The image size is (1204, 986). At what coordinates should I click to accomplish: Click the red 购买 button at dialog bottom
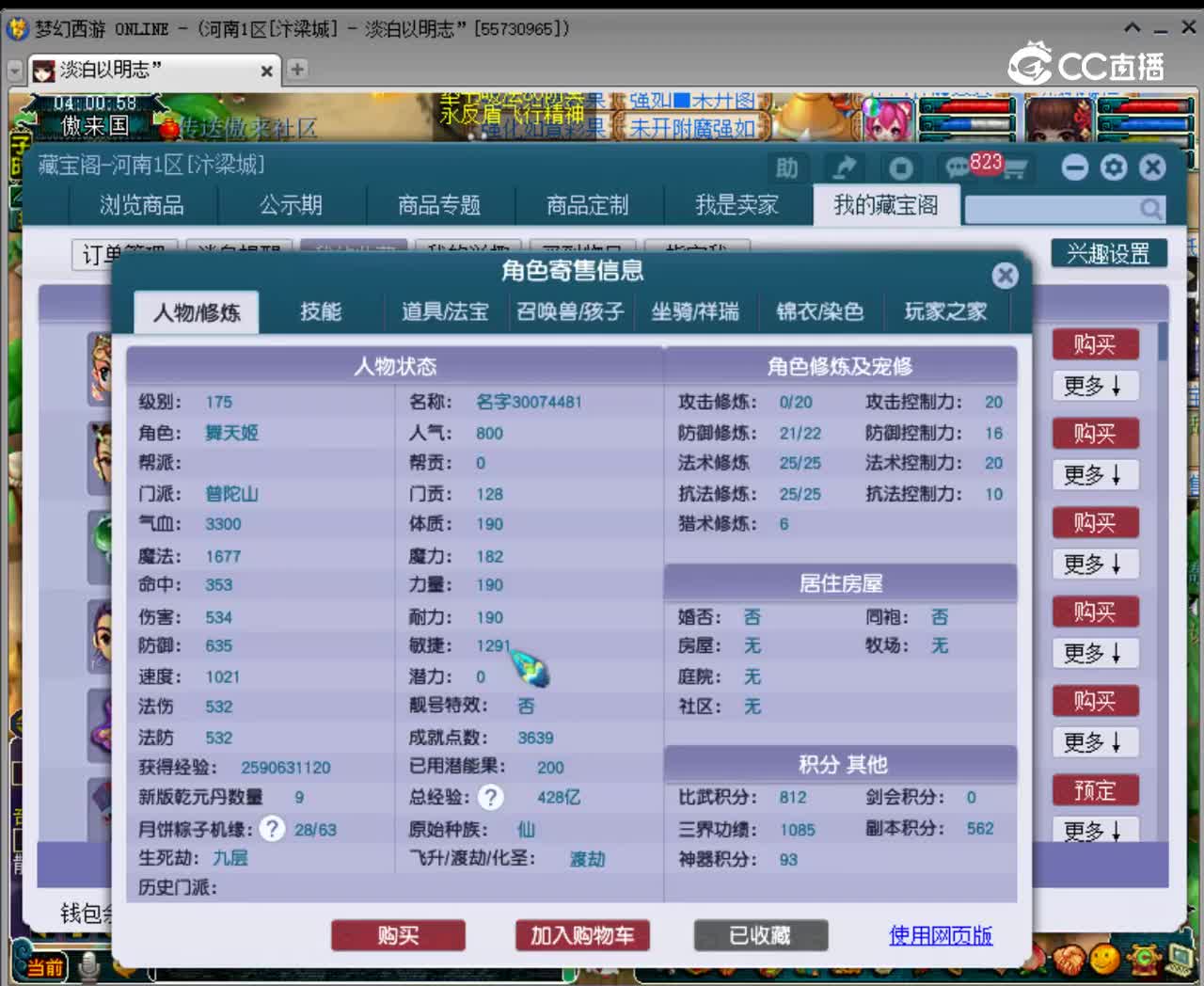[x=398, y=935]
